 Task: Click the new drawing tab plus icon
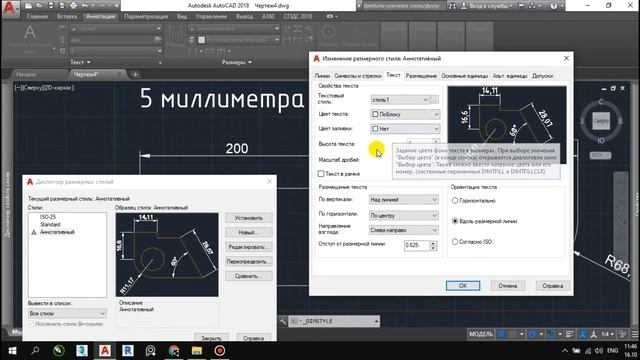pyautogui.click(x=135, y=74)
